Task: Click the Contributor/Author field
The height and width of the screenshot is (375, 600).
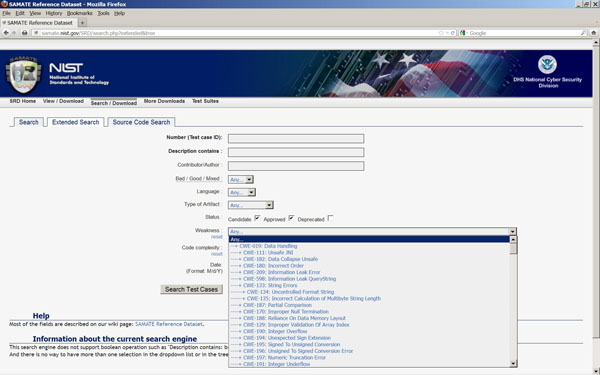Action: [x=296, y=166]
